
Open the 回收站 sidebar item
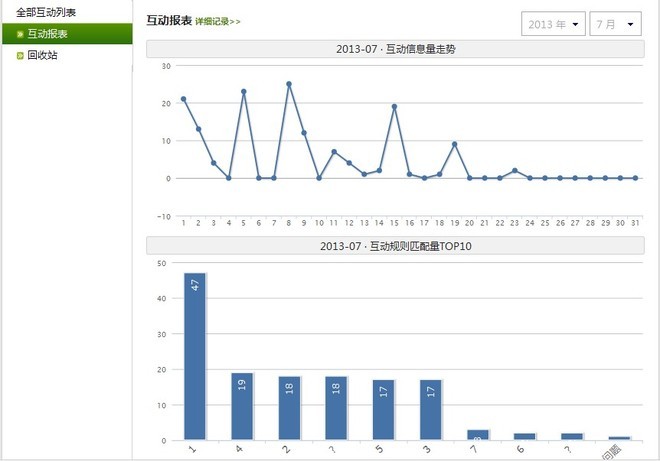coord(42,55)
